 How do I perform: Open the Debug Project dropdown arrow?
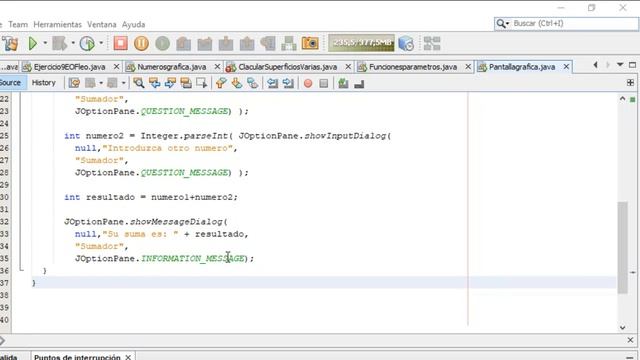click(x=73, y=43)
